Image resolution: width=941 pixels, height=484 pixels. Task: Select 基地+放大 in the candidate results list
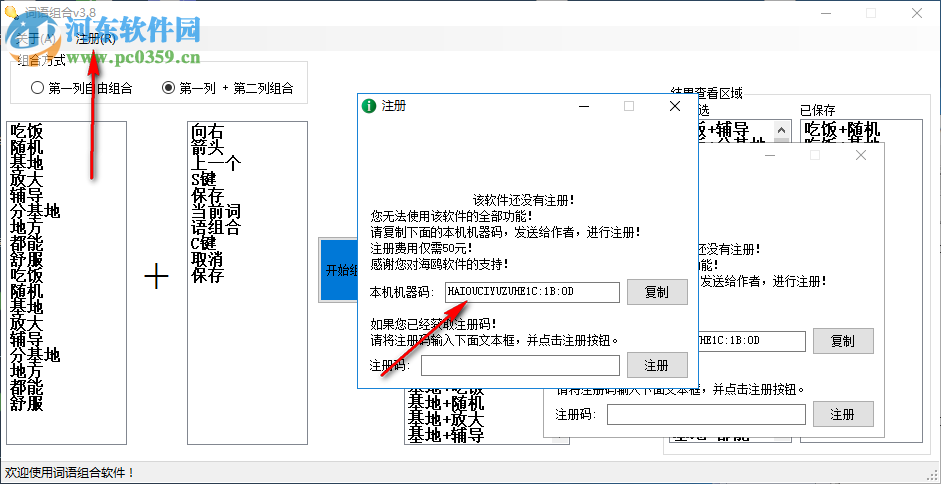pos(446,419)
